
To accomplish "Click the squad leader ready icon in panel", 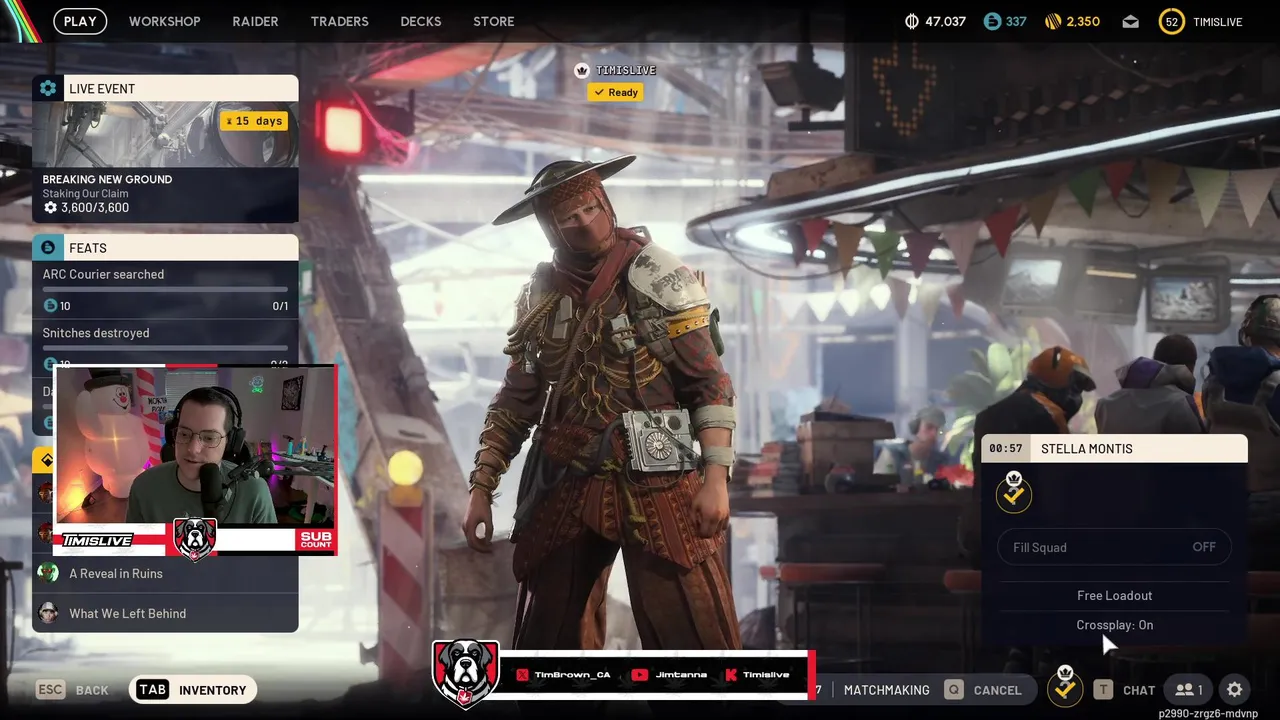I will click(x=1013, y=492).
